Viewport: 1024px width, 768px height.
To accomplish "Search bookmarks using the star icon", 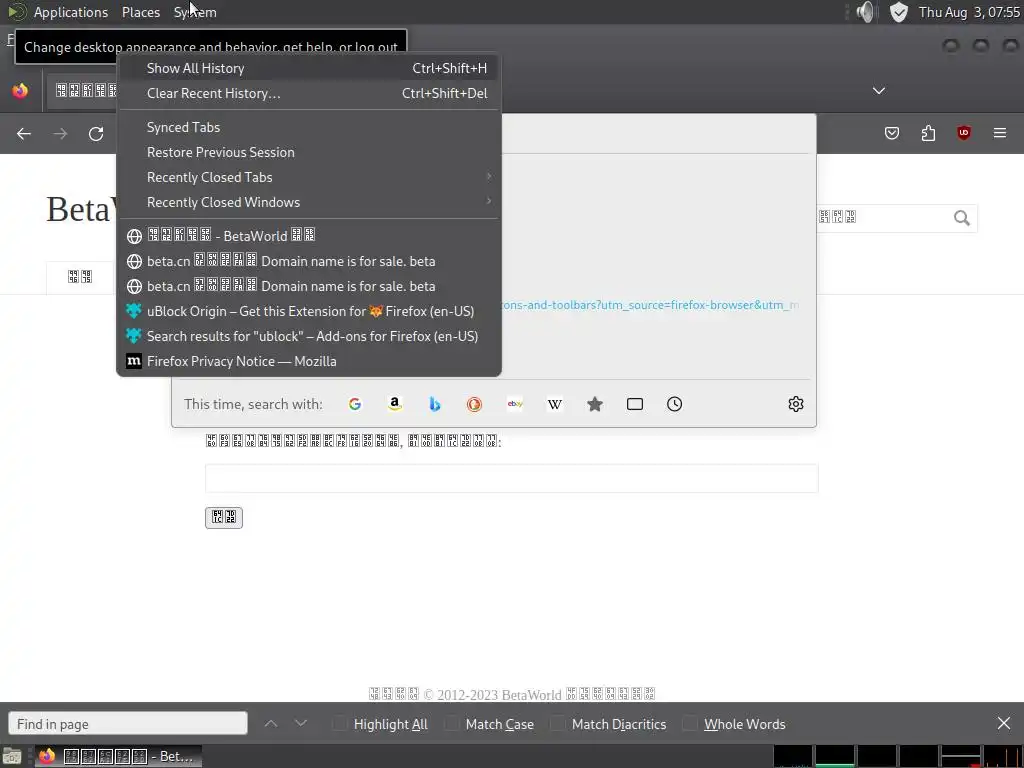I will coord(594,404).
